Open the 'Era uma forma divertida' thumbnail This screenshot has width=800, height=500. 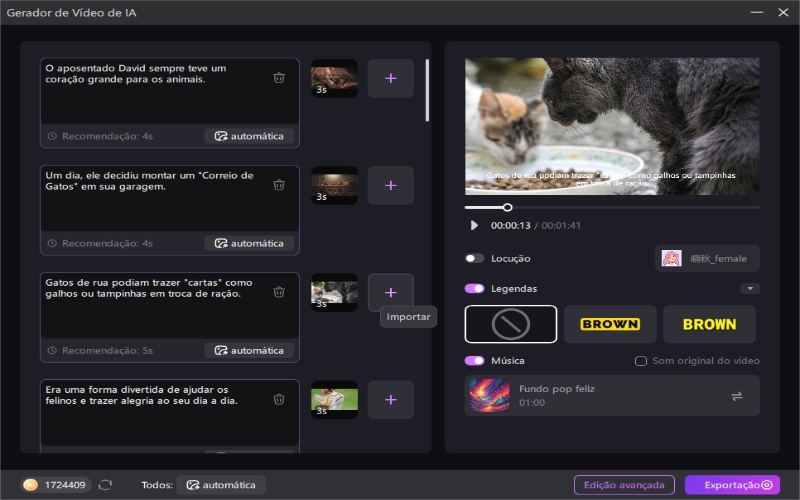334,399
